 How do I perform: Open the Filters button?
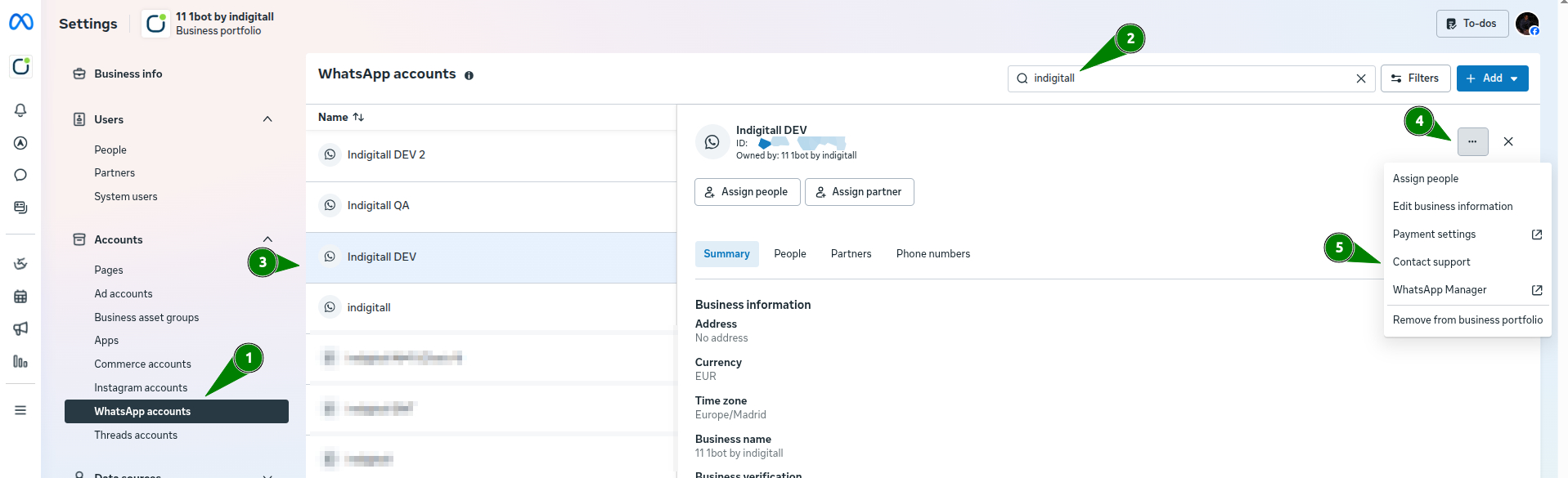(x=1416, y=78)
